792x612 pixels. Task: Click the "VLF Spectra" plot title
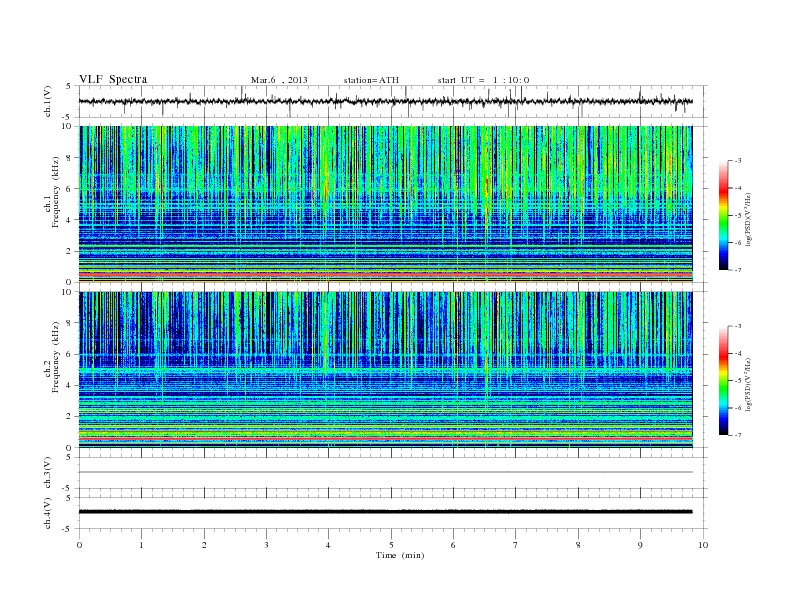(x=113, y=79)
